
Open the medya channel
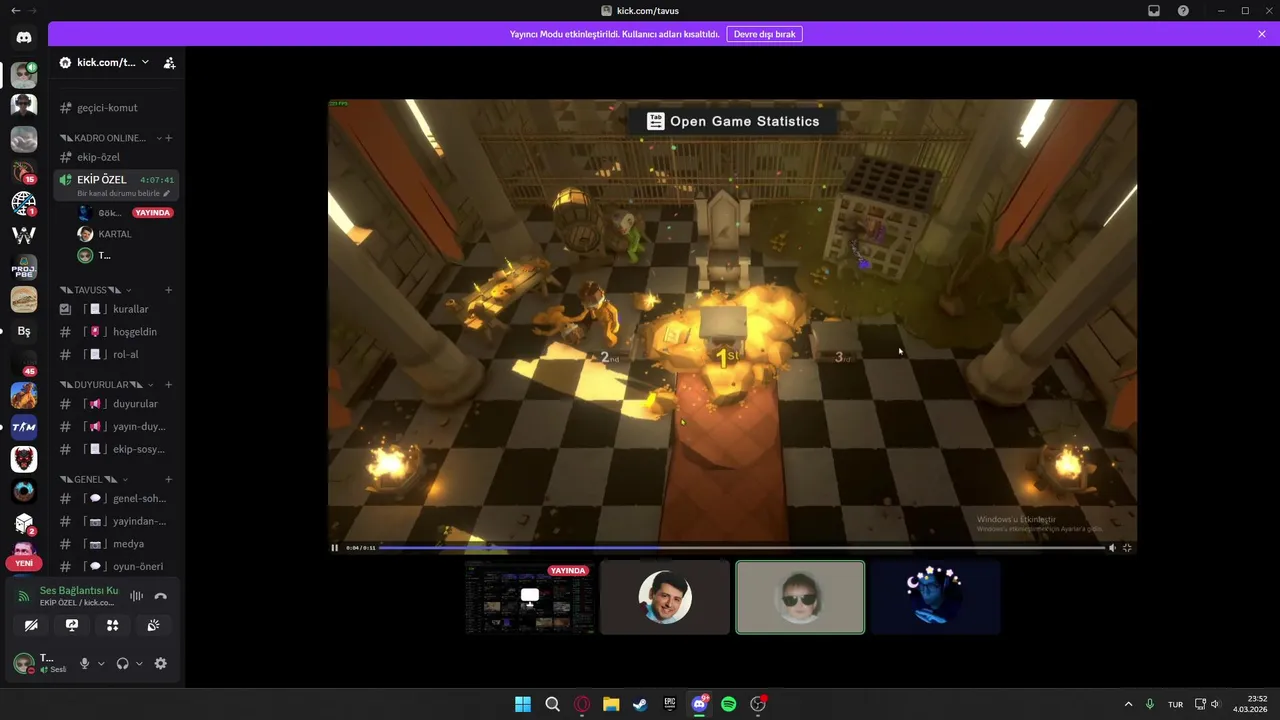coord(115,544)
